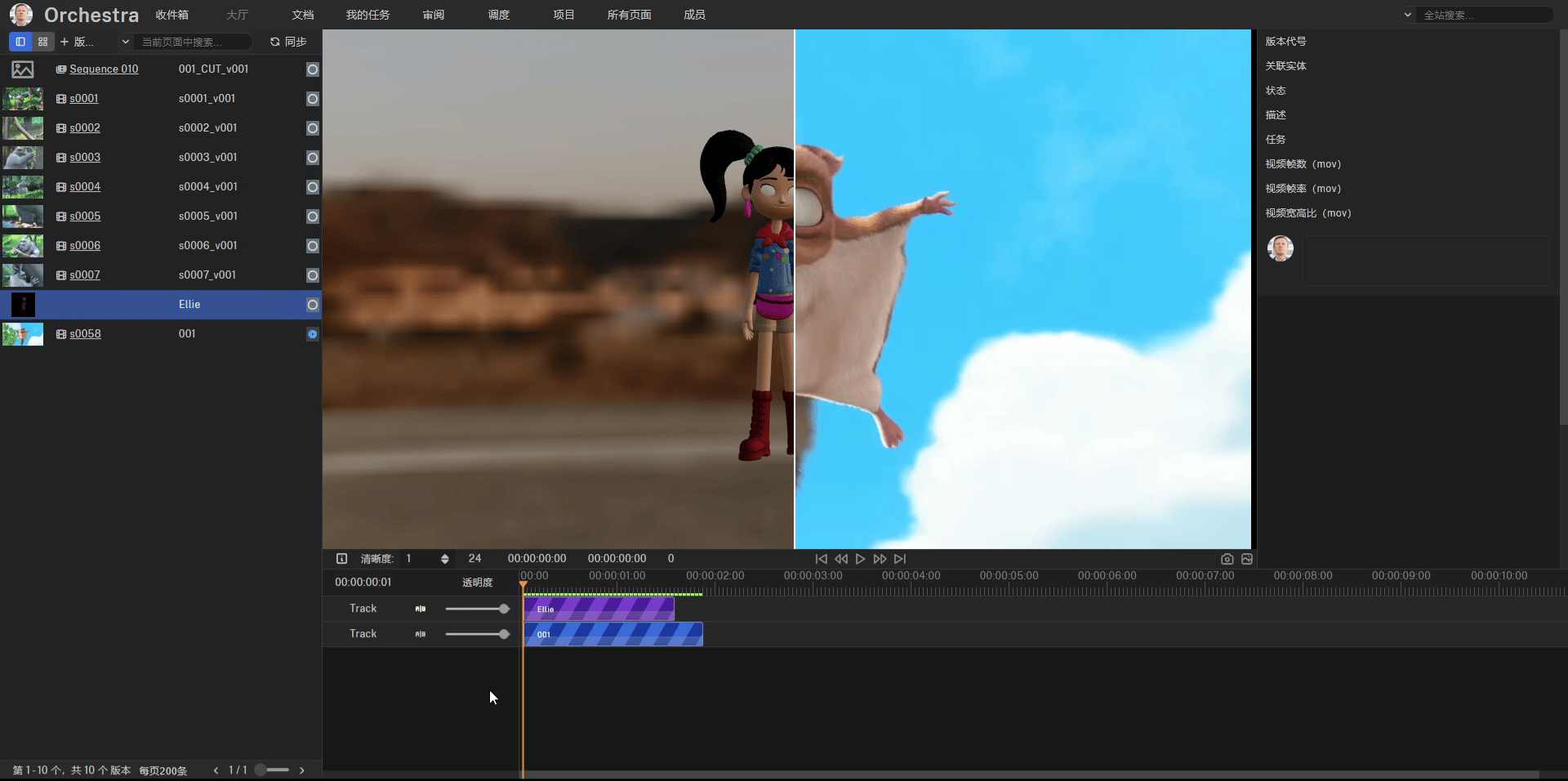
Task: Rewind with the step-backward button
Action: pos(840,559)
